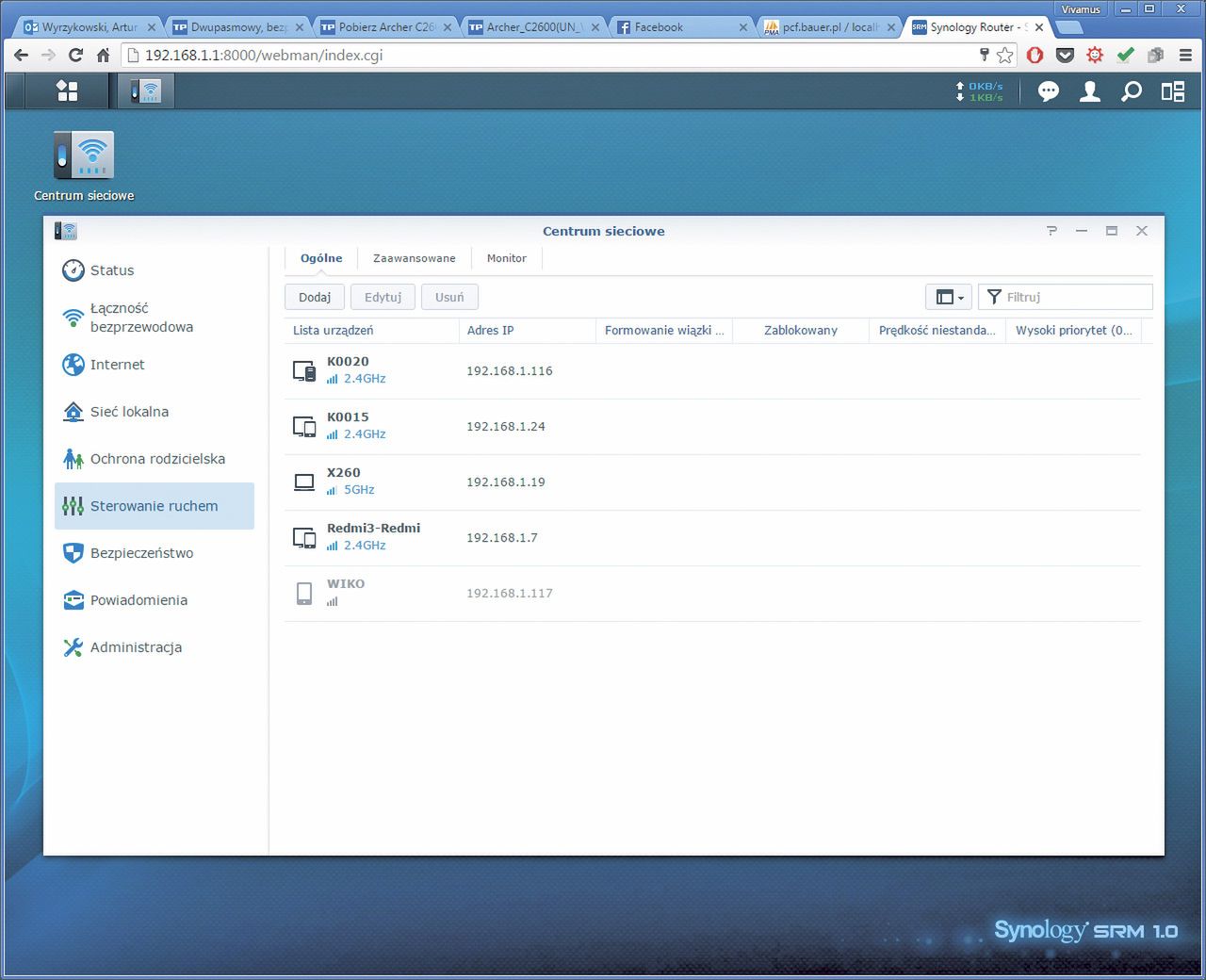Click the browser reload button

click(x=76, y=56)
